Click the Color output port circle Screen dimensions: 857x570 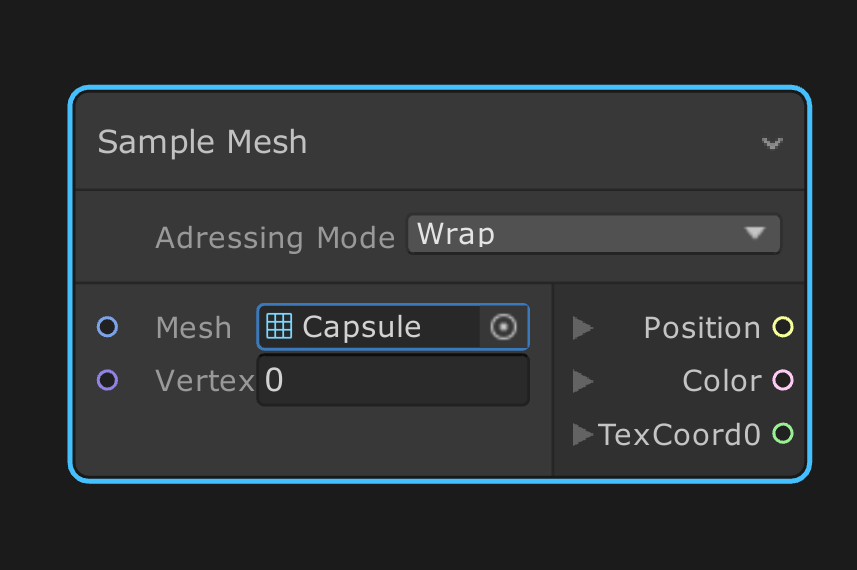click(783, 380)
